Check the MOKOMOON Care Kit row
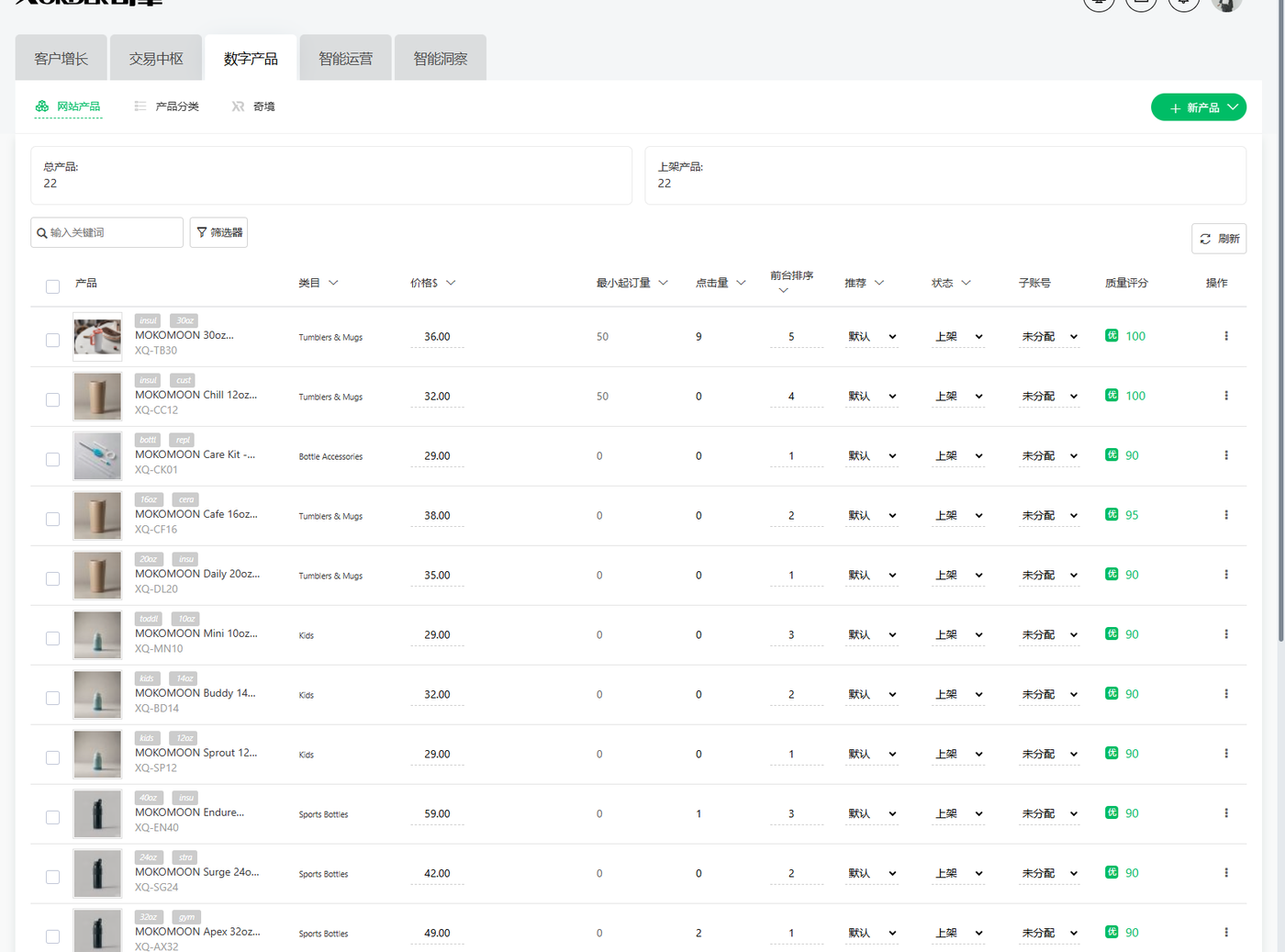 click(x=53, y=459)
